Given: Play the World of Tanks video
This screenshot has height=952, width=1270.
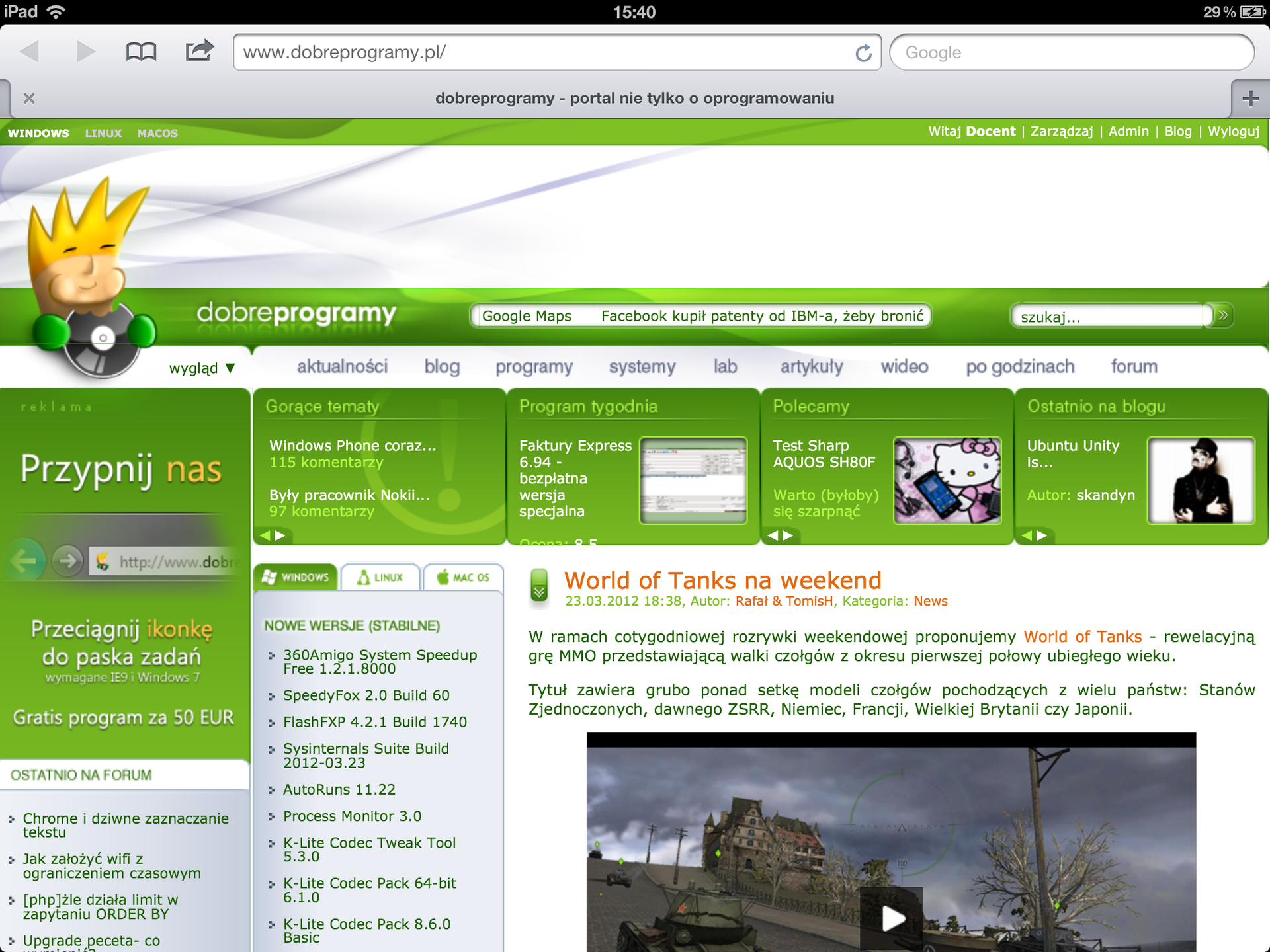Looking at the screenshot, I should (892, 918).
